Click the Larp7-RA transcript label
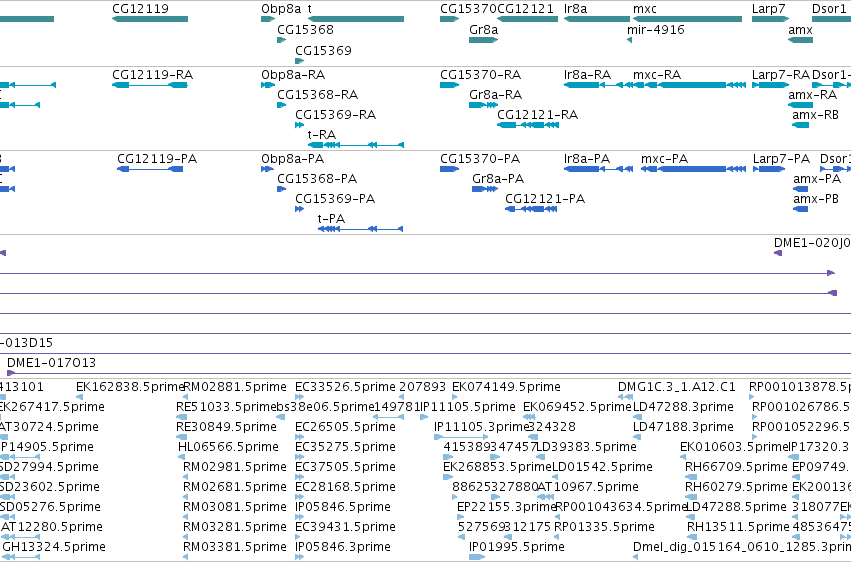 pos(780,74)
